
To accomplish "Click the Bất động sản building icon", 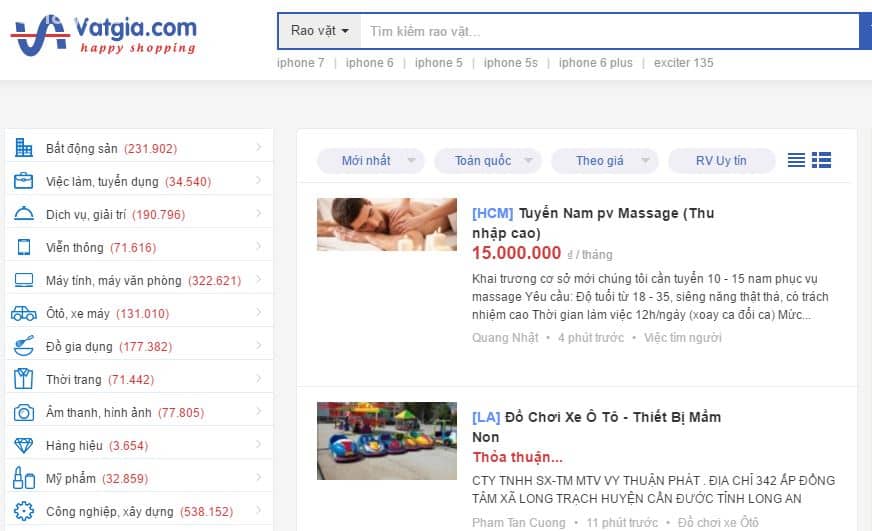I will pos(23,148).
